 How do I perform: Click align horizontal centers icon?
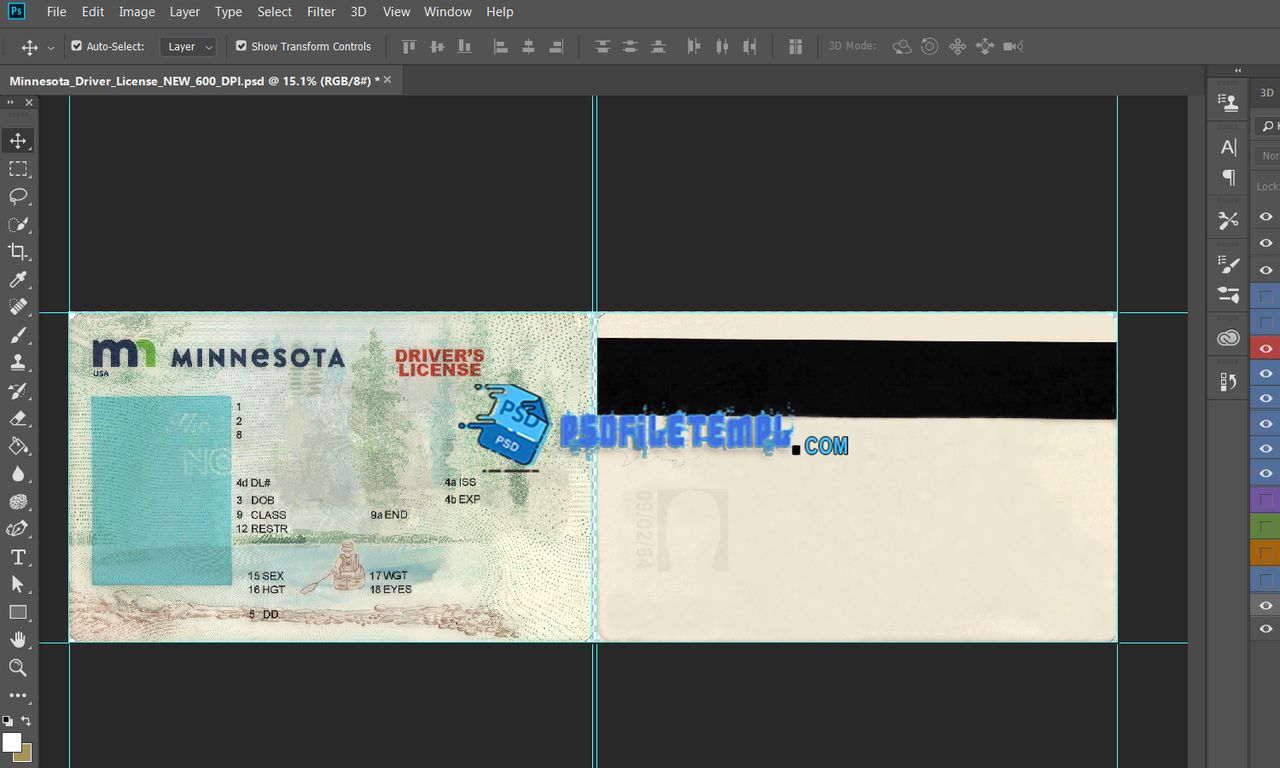coord(529,46)
